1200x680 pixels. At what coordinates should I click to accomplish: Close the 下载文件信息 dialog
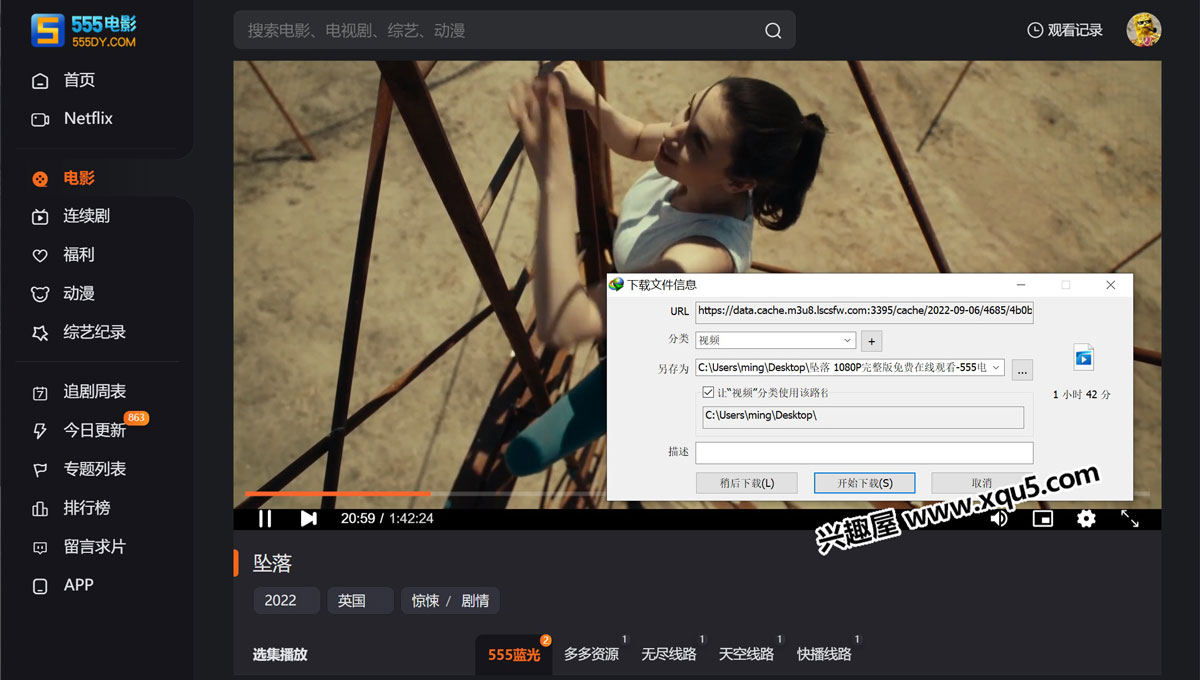point(1111,285)
